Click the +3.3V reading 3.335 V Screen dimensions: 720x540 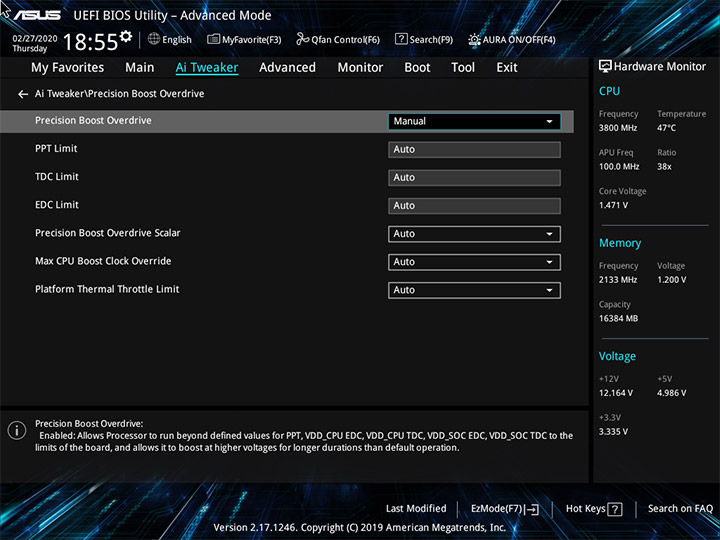point(613,432)
